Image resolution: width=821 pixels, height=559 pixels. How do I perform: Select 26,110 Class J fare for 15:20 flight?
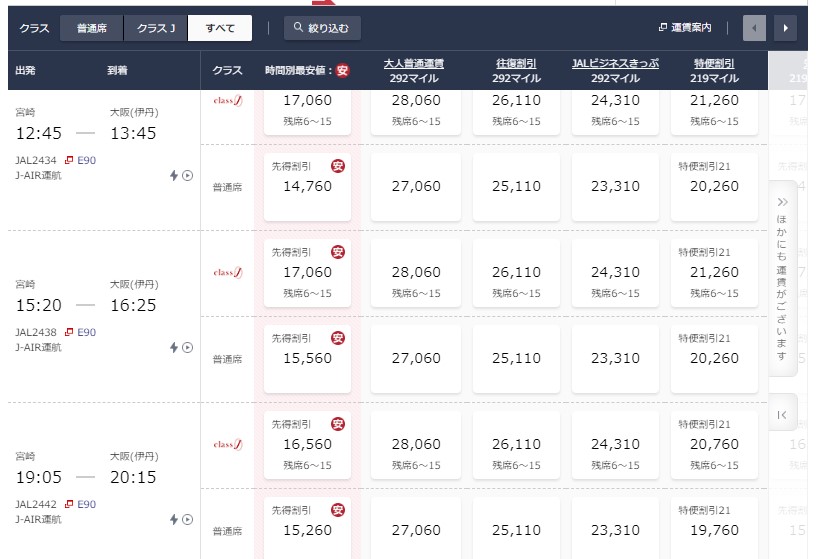pyautogui.click(x=516, y=273)
